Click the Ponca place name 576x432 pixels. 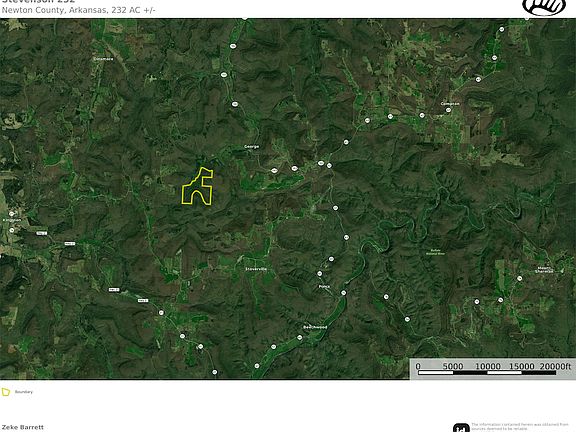tap(324, 286)
